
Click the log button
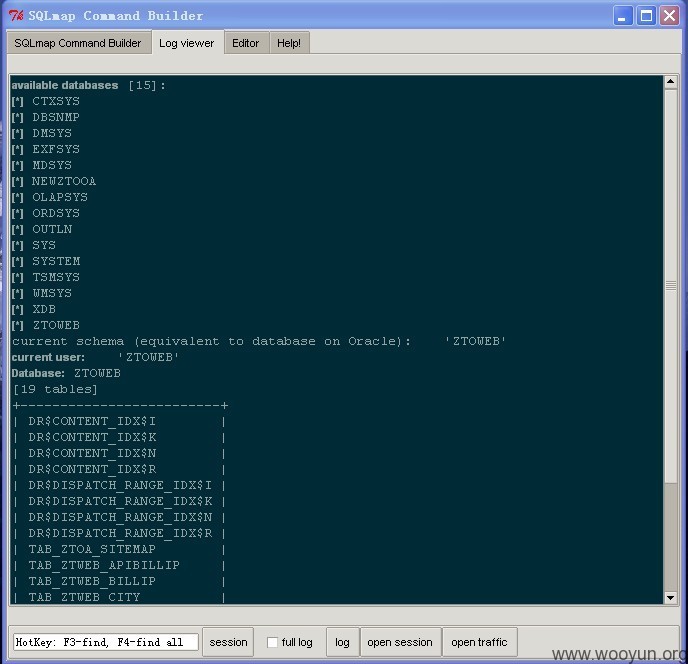(342, 642)
